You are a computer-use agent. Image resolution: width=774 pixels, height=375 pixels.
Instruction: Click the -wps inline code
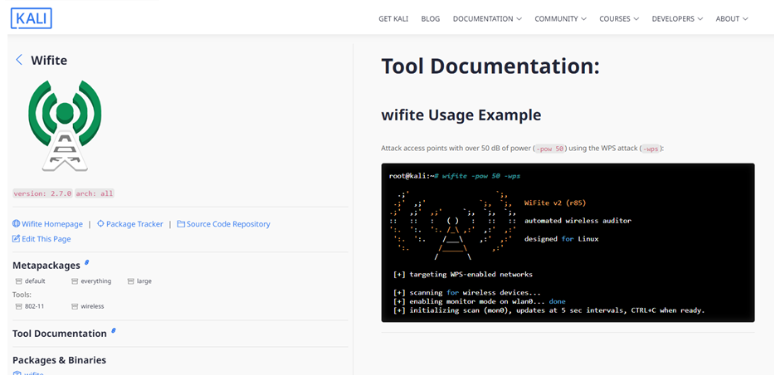click(650, 148)
